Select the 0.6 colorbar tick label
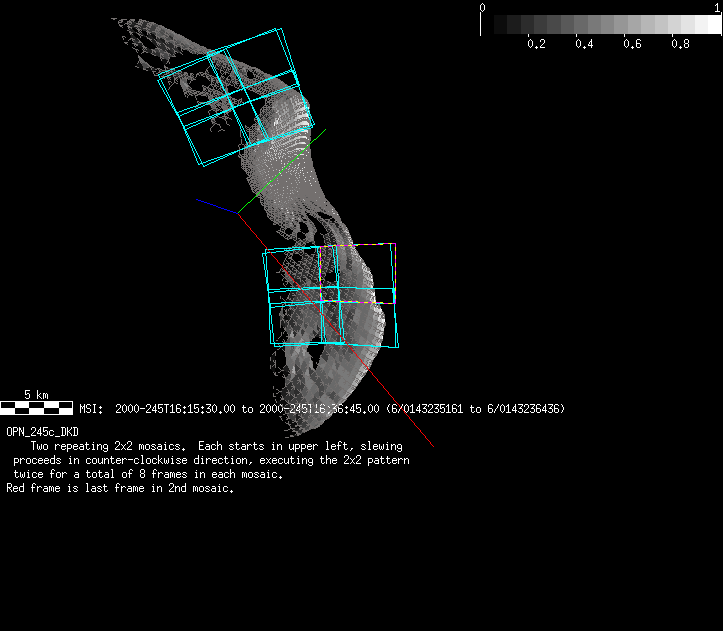 pyautogui.click(x=632, y=45)
